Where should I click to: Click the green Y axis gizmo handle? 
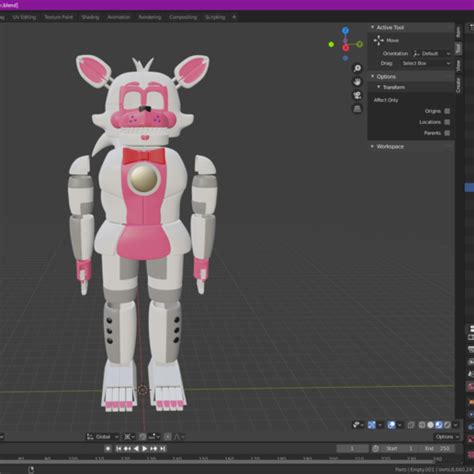(x=360, y=44)
